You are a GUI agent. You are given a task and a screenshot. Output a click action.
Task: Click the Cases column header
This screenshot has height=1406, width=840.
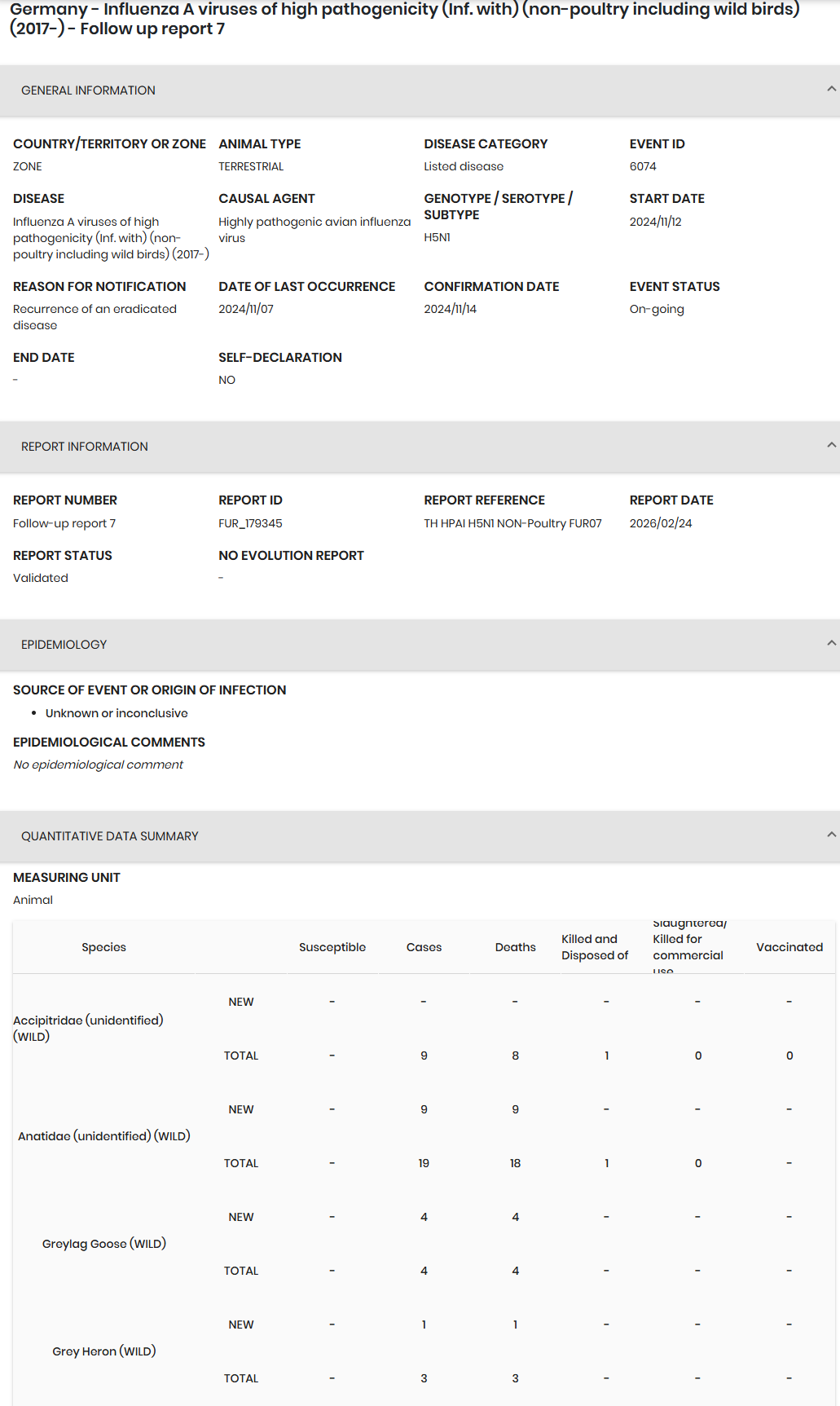(424, 947)
